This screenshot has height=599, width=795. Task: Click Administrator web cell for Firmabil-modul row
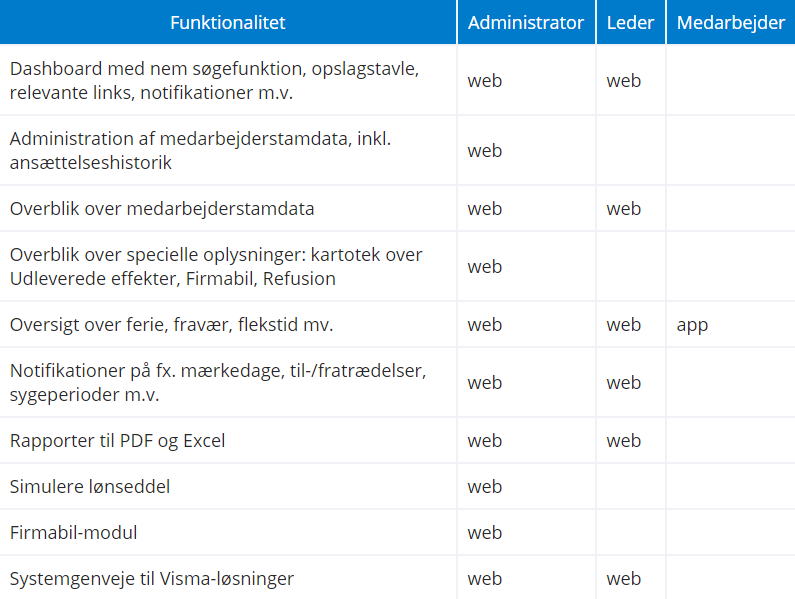click(485, 533)
